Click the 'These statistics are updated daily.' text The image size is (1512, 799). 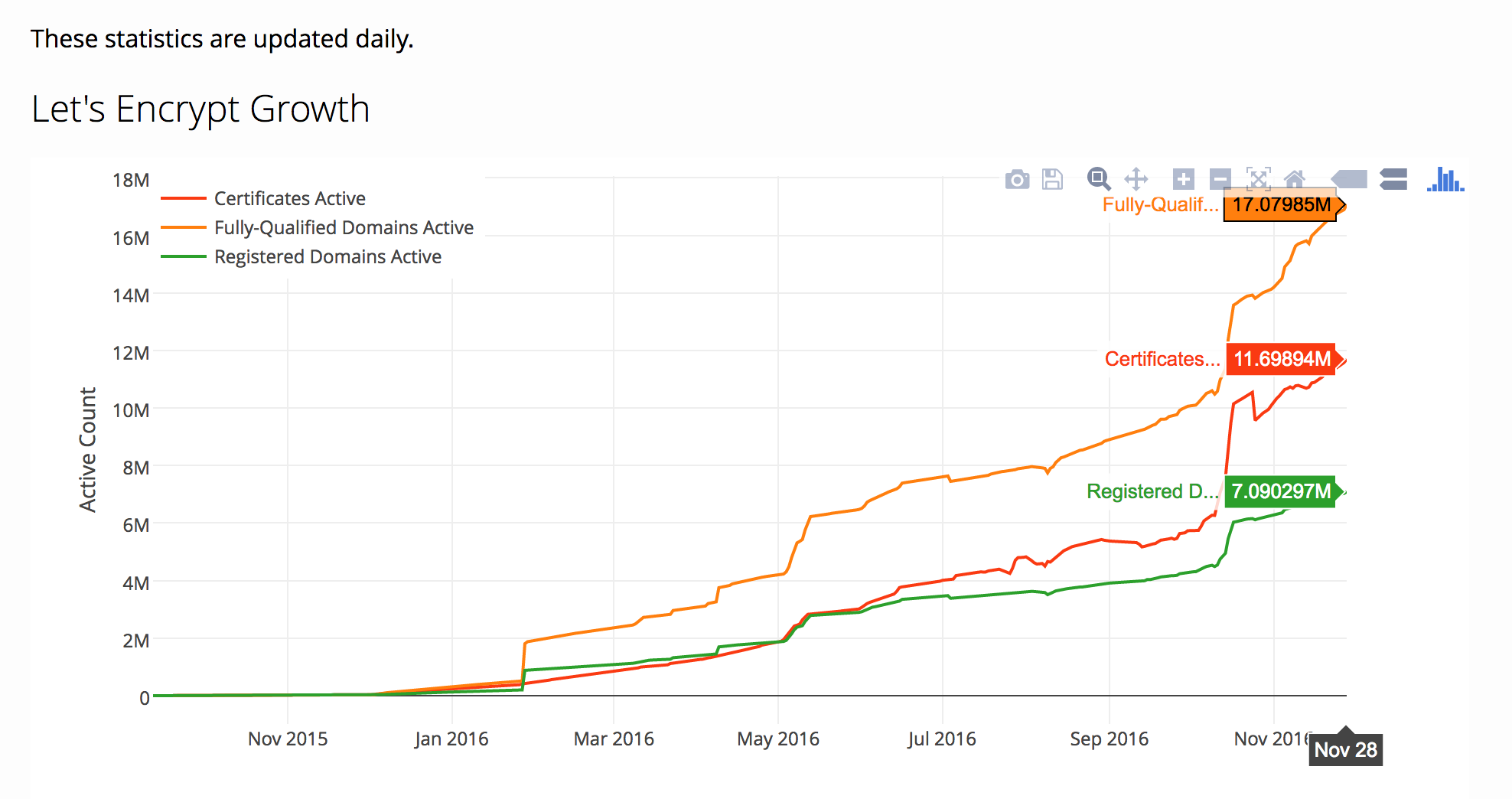pos(222,38)
